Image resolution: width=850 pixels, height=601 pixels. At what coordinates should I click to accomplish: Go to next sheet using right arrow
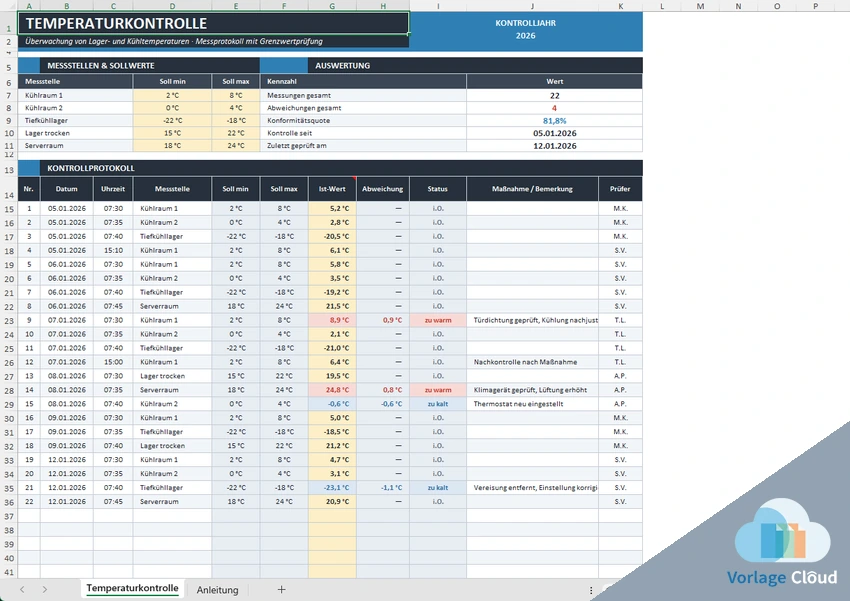point(44,590)
